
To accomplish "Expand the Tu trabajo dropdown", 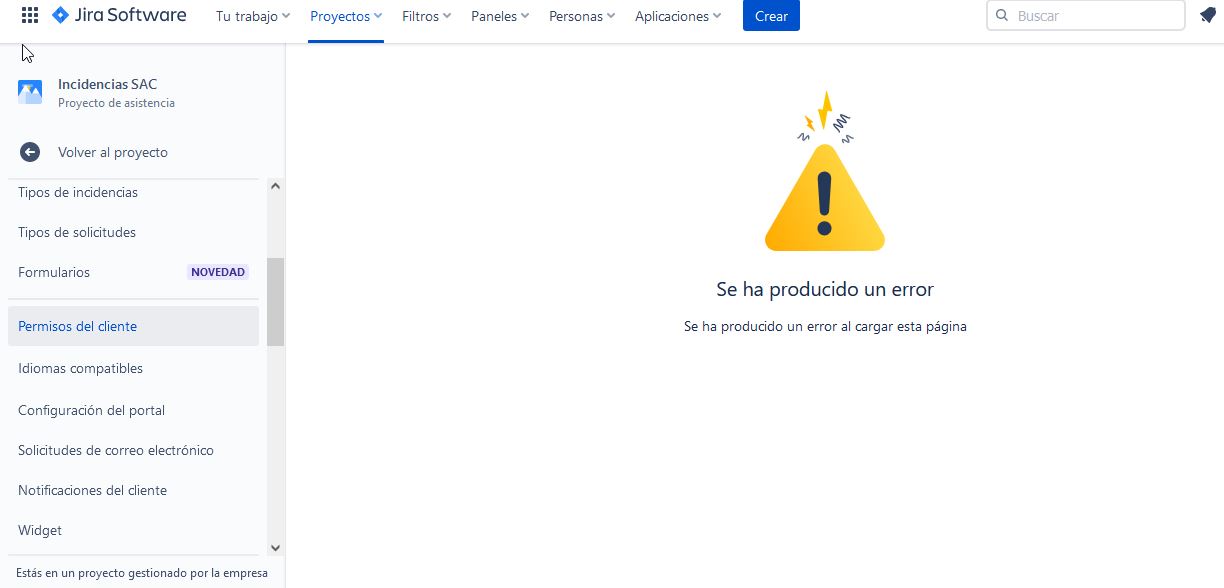I will click(x=253, y=16).
